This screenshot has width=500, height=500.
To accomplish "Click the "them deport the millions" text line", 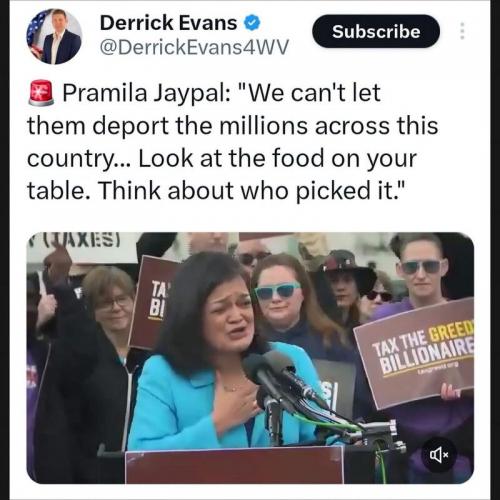I will click(167, 126).
